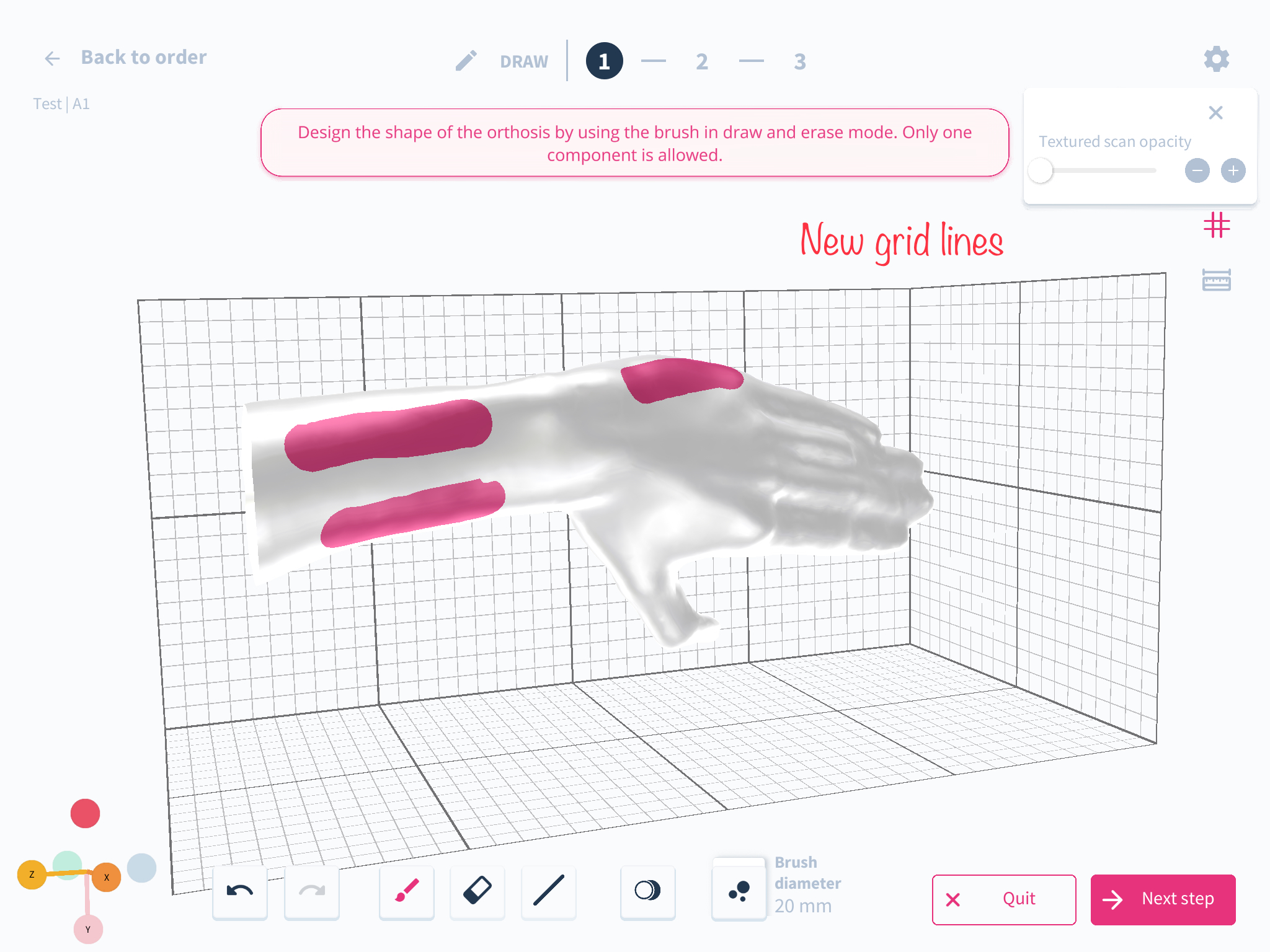Screen dimensions: 1270x952
Task: Select the paint brush draw tool
Action: 407,892
